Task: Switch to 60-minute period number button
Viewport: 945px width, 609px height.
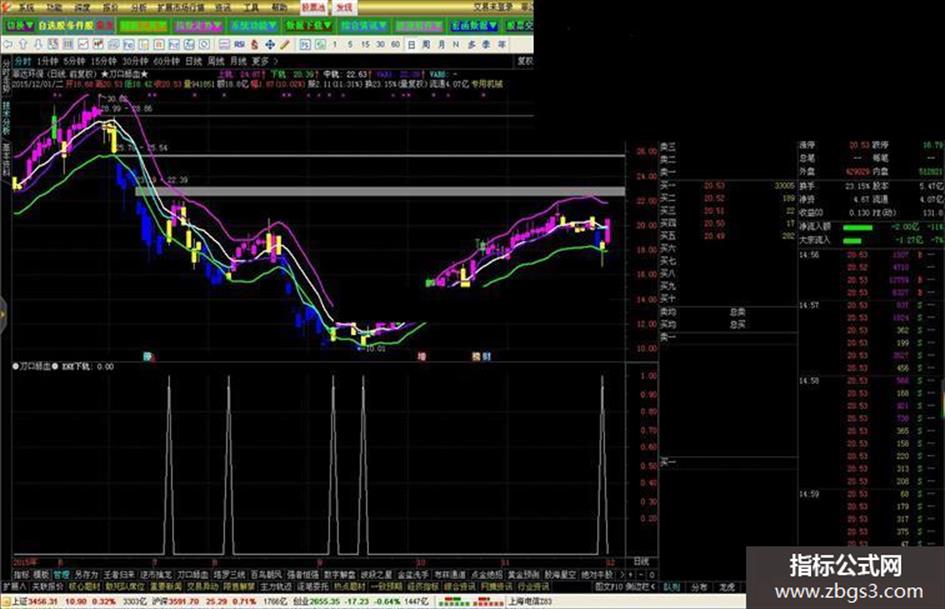Action: tap(395, 45)
